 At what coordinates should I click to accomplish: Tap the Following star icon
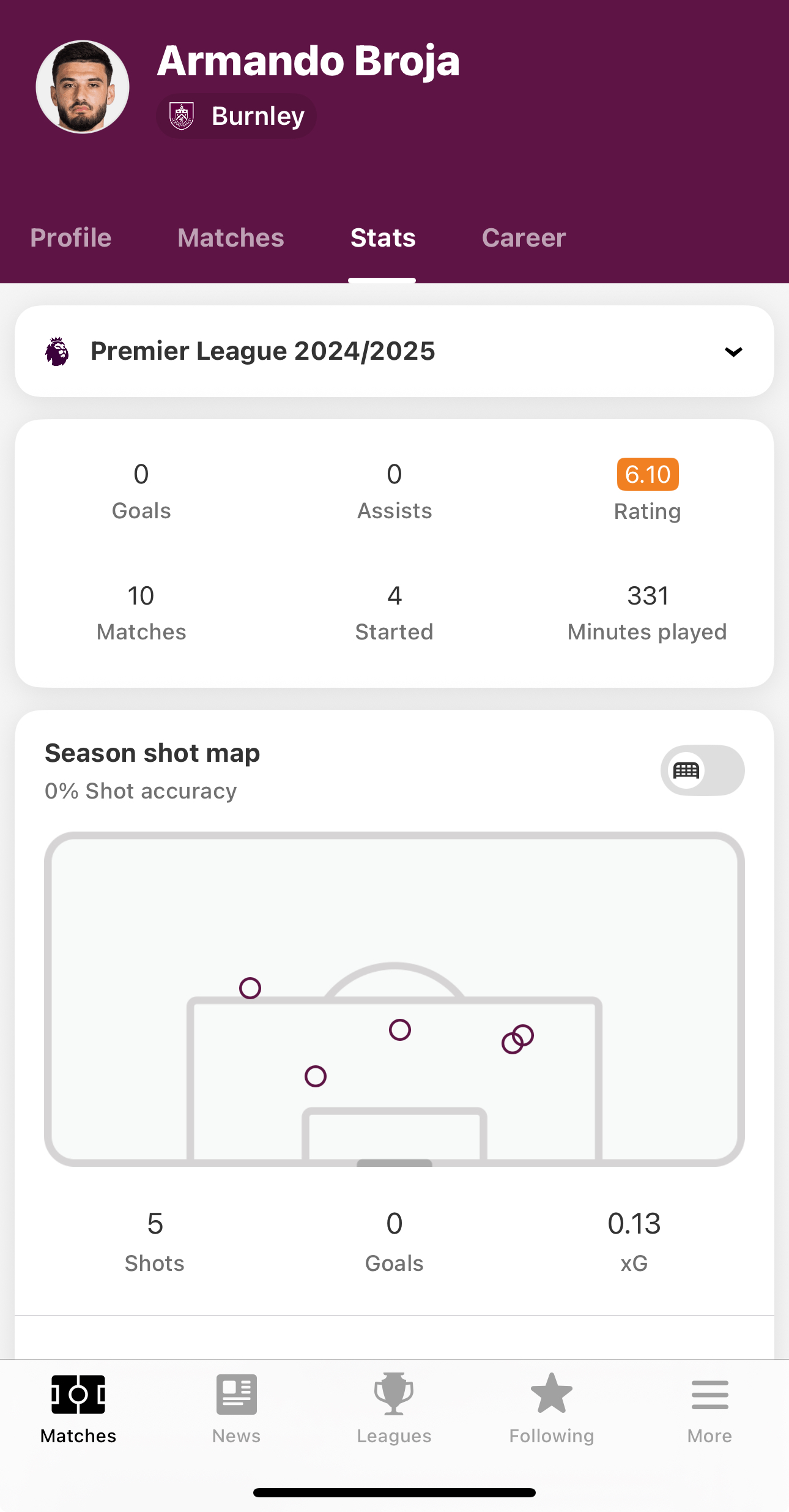(552, 1395)
